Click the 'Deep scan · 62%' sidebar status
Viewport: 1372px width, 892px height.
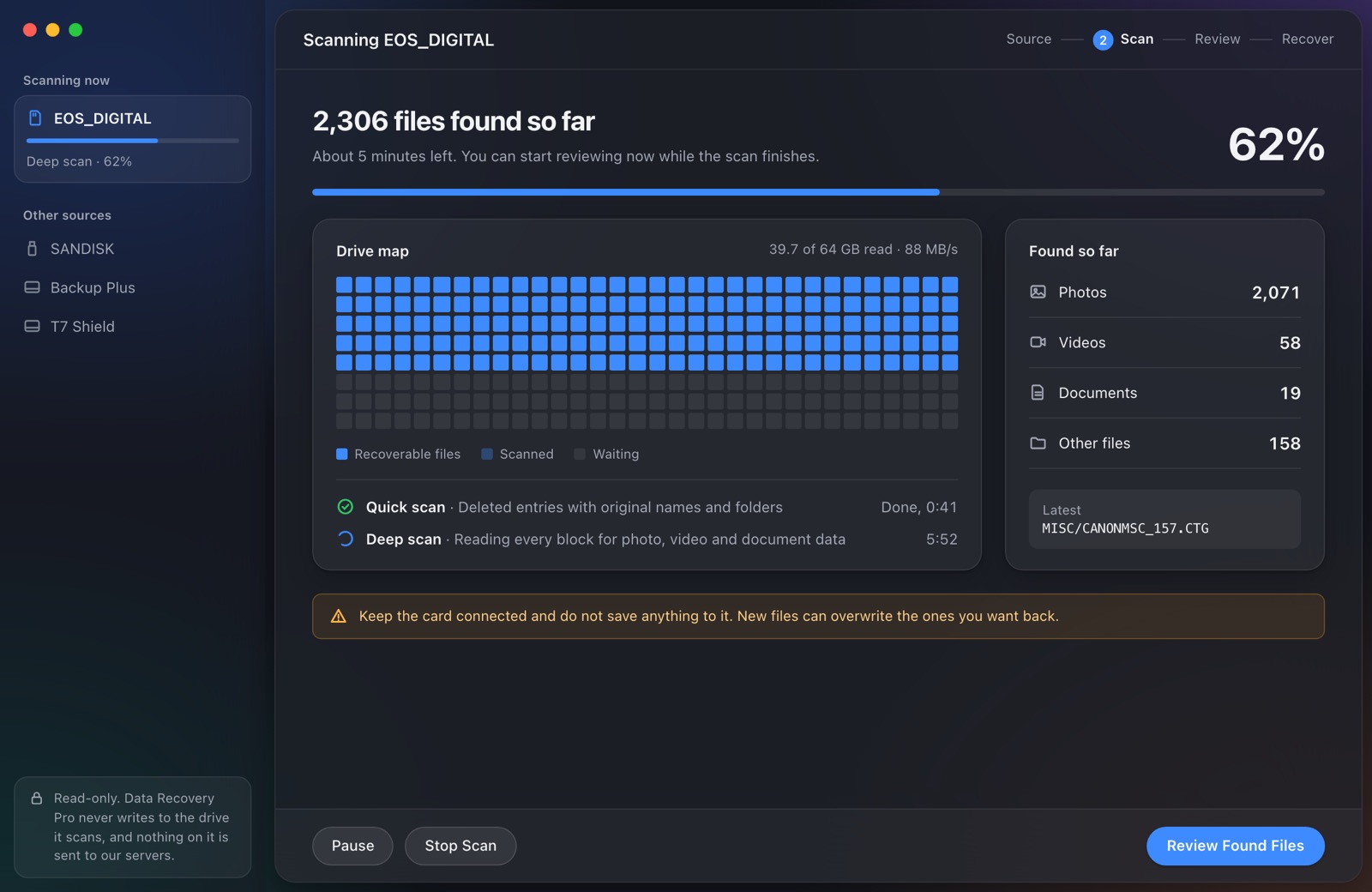[79, 161]
